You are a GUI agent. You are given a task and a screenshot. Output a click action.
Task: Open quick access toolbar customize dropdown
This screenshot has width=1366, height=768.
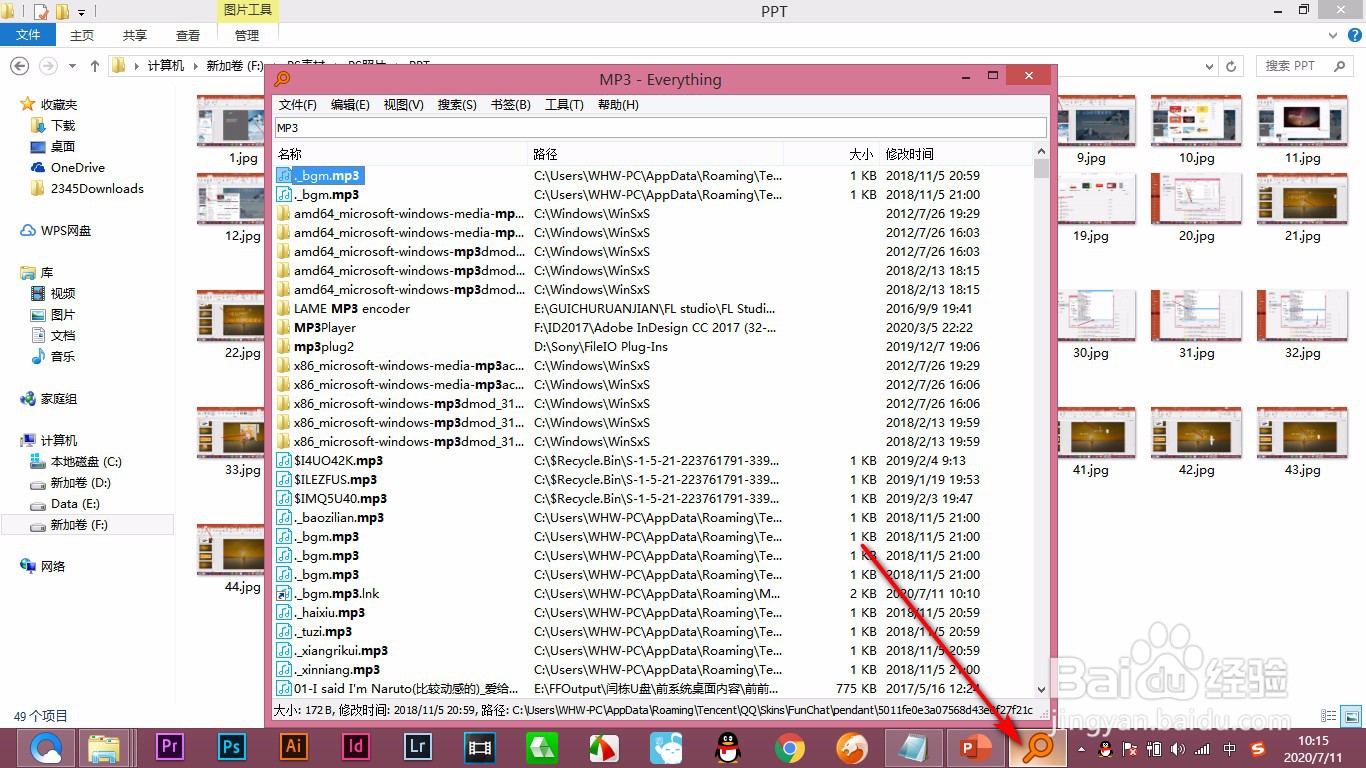click(81, 12)
